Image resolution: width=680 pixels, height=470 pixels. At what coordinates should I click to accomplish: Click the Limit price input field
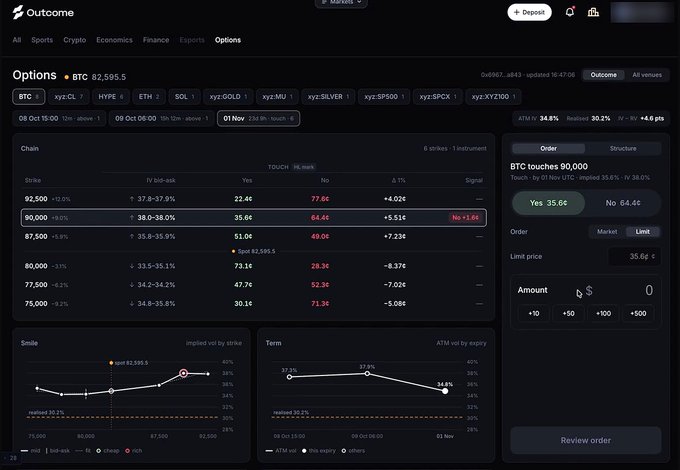coord(634,257)
